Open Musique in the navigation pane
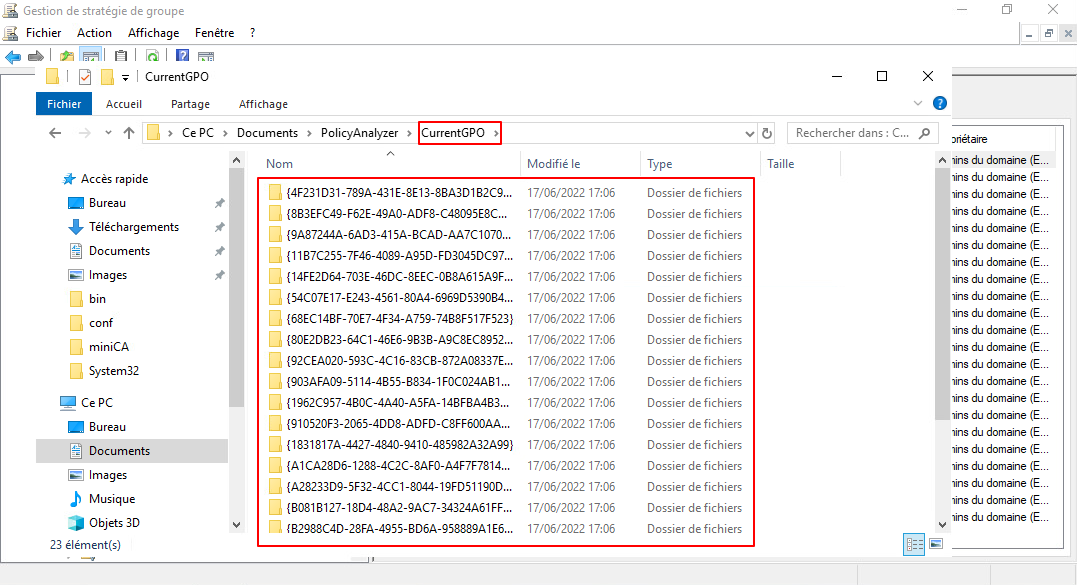Image resolution: width=1077 pixels, height=585 pixels. (x=111, y=499)
